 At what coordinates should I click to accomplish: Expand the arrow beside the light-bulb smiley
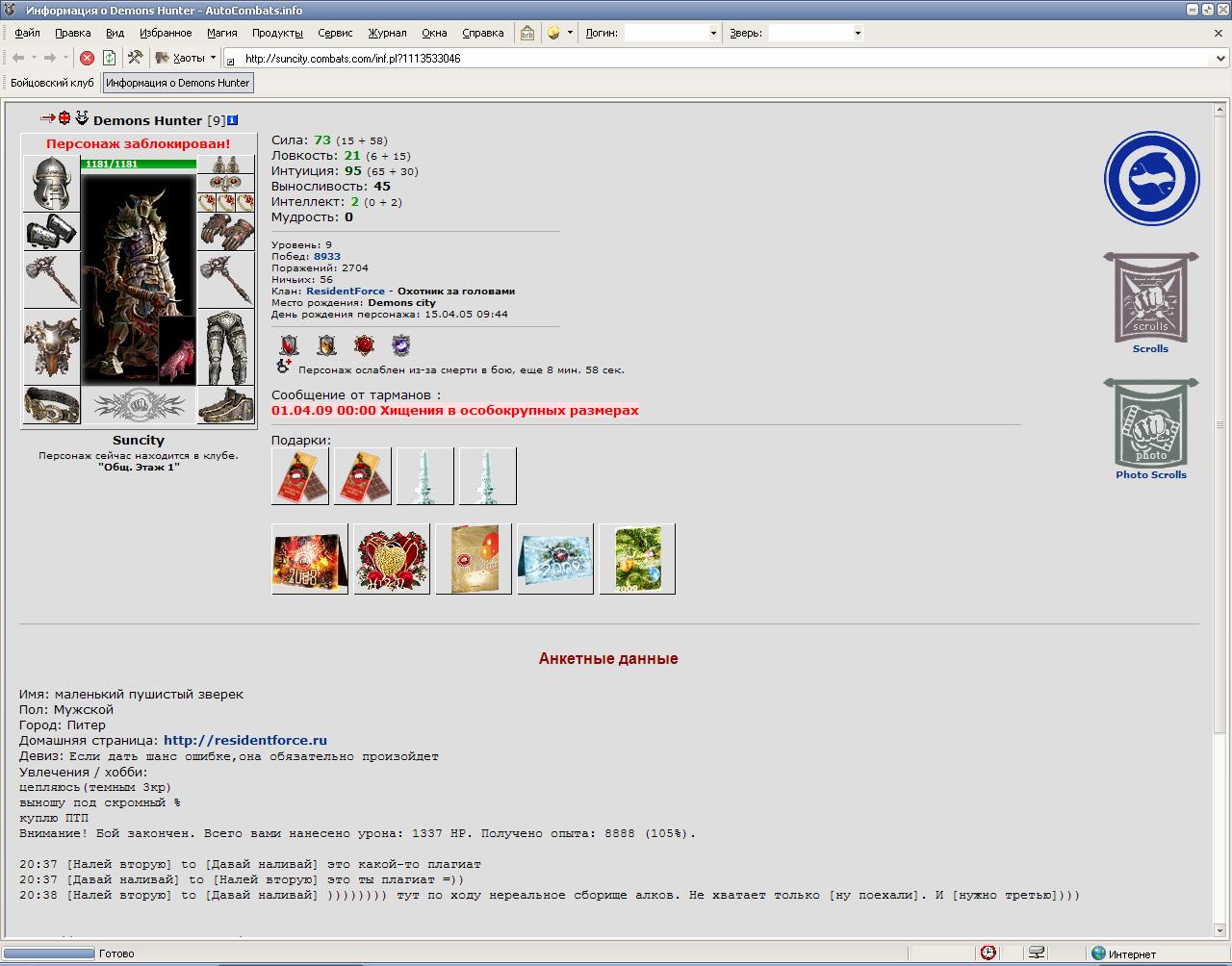click(570, 33)
